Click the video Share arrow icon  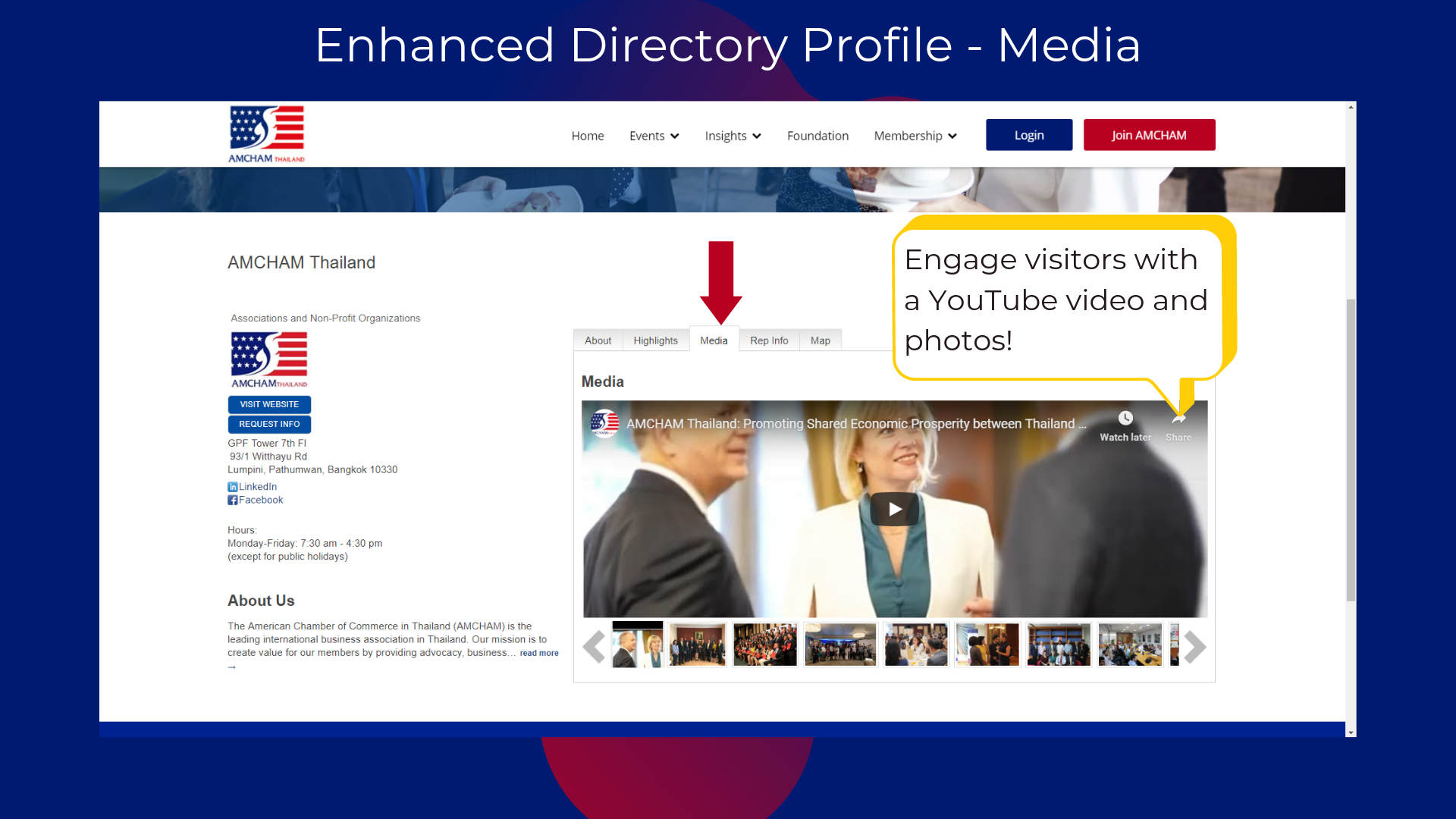click(x=1178, y=419)
